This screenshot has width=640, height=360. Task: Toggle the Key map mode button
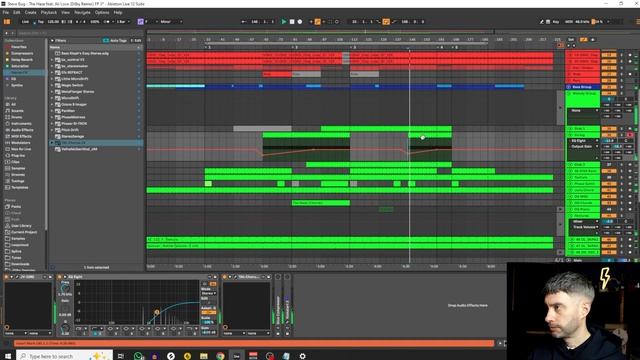click(556, 22)
